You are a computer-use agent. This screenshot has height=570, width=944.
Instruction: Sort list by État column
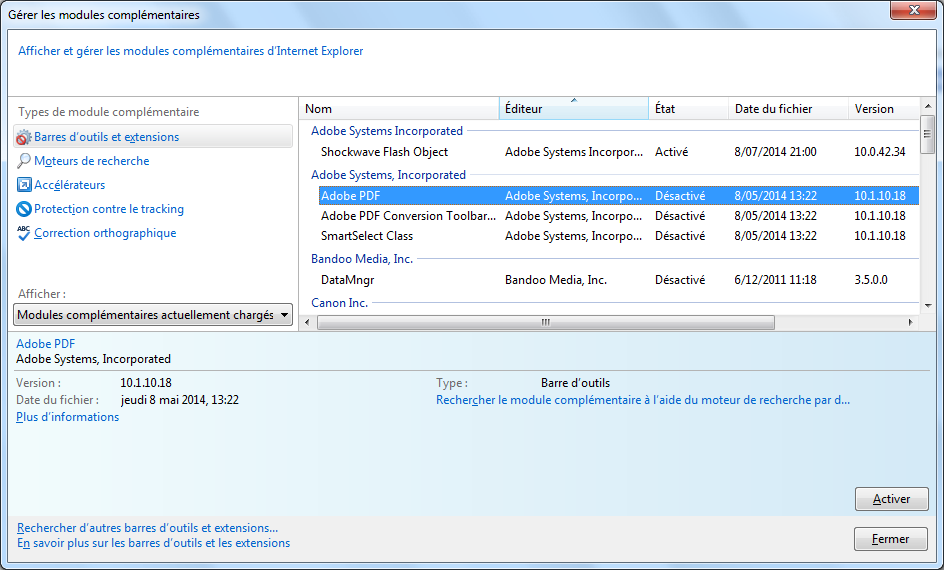click(x=688, y=109)
